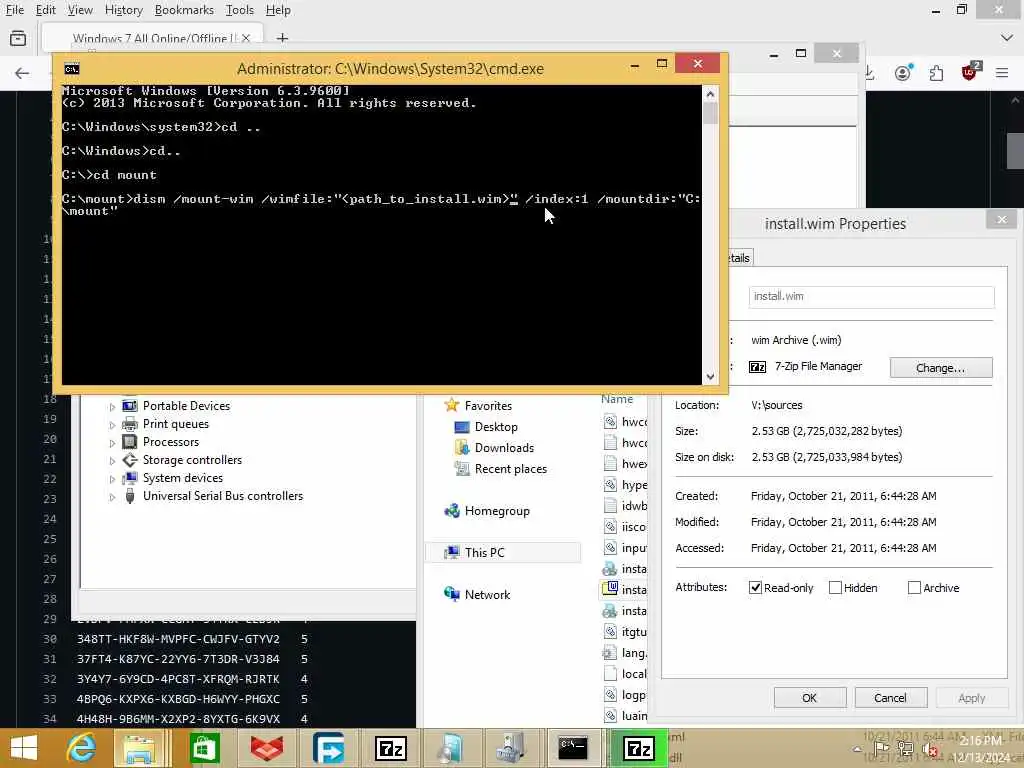Screen dimensions: 1024x768
Task: Click the 7-Zip File Manager icon in Properties
Action: click(x=758, y=367)
